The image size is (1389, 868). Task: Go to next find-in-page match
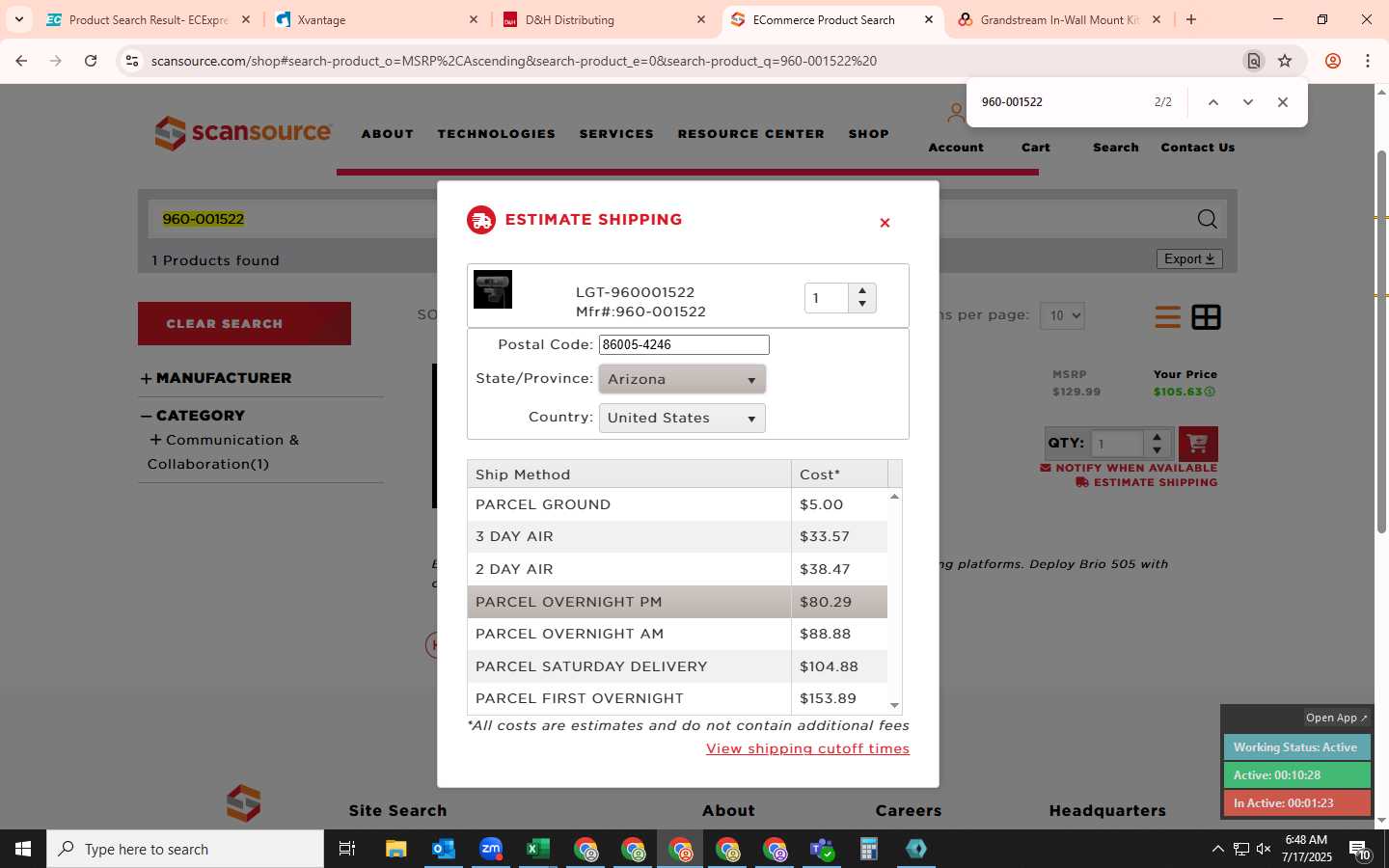click(1247, 102)
